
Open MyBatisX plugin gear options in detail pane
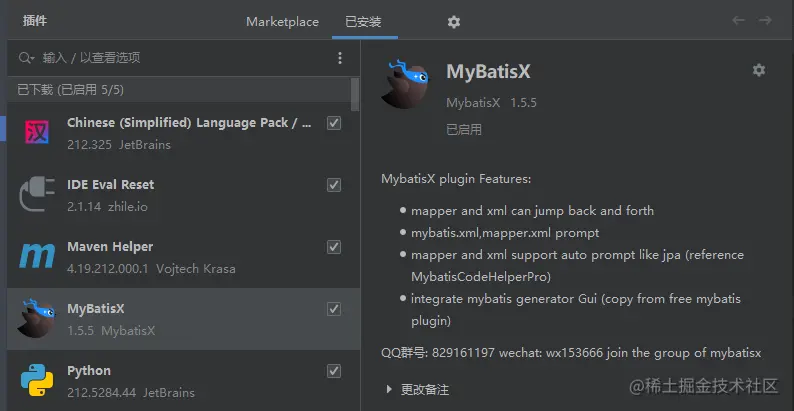759,70
